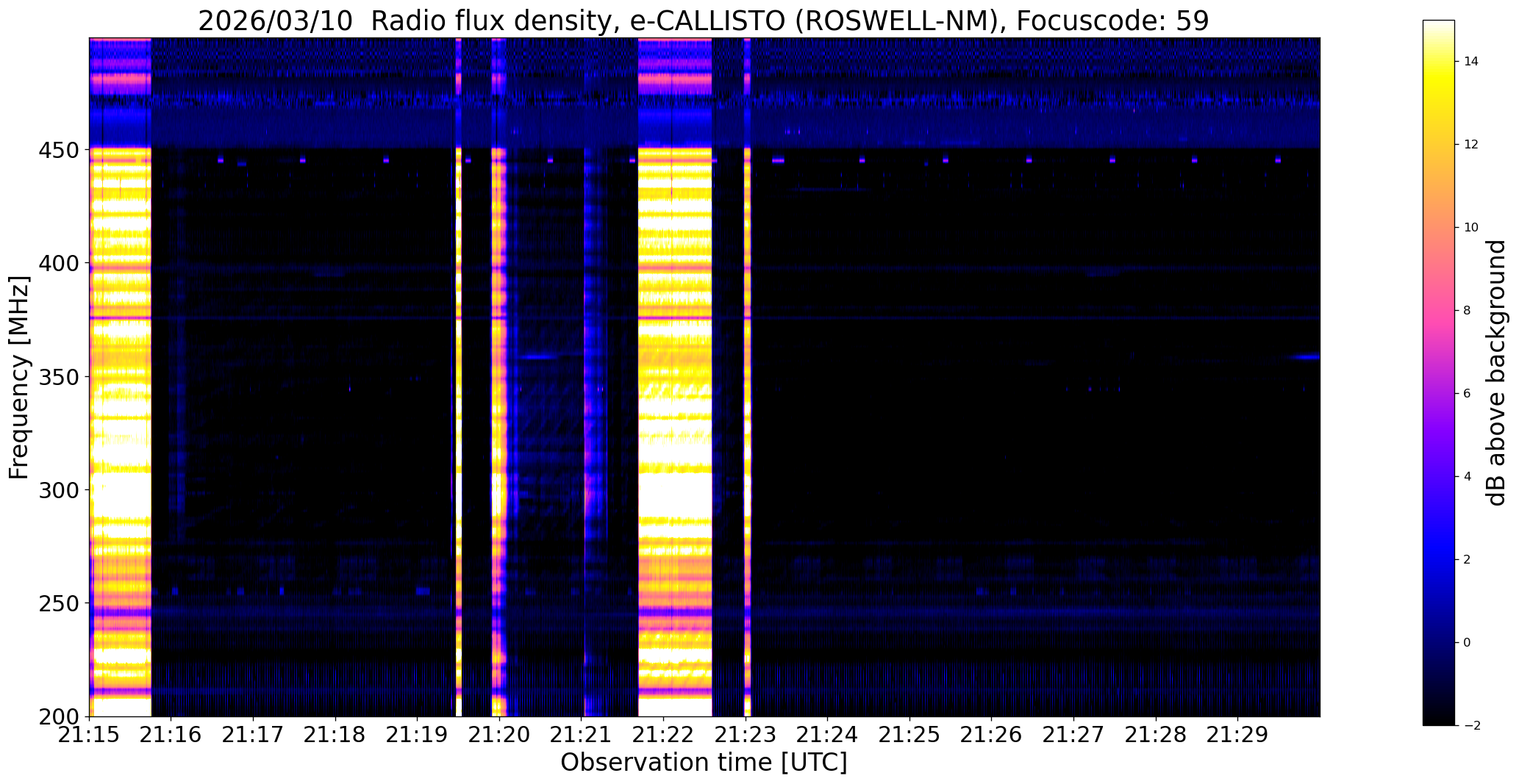The height and width of the screenshot is (784, 1519).
Task: Click the colorbar tick label 2
Action: (x=1468, y=560)
